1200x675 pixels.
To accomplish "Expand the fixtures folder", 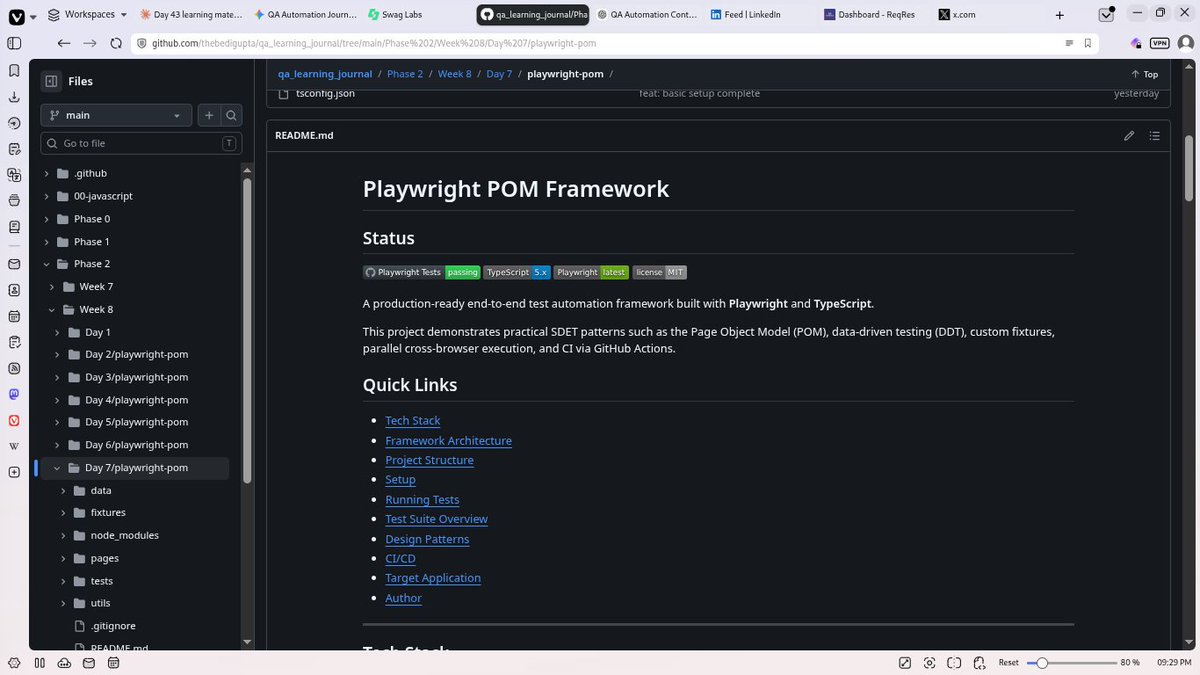I will coord(63,513).
